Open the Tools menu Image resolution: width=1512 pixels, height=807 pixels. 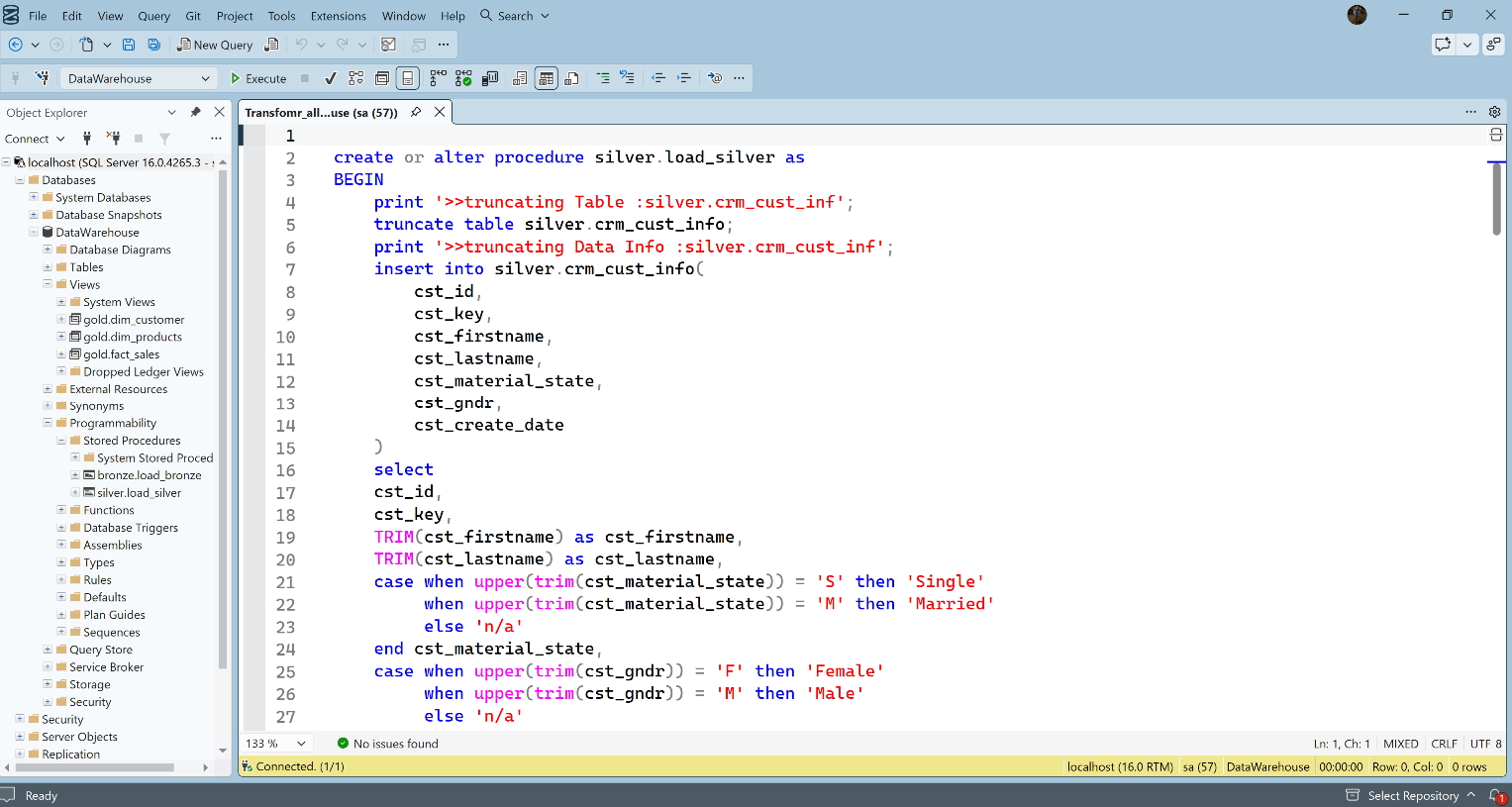point(281,16)
